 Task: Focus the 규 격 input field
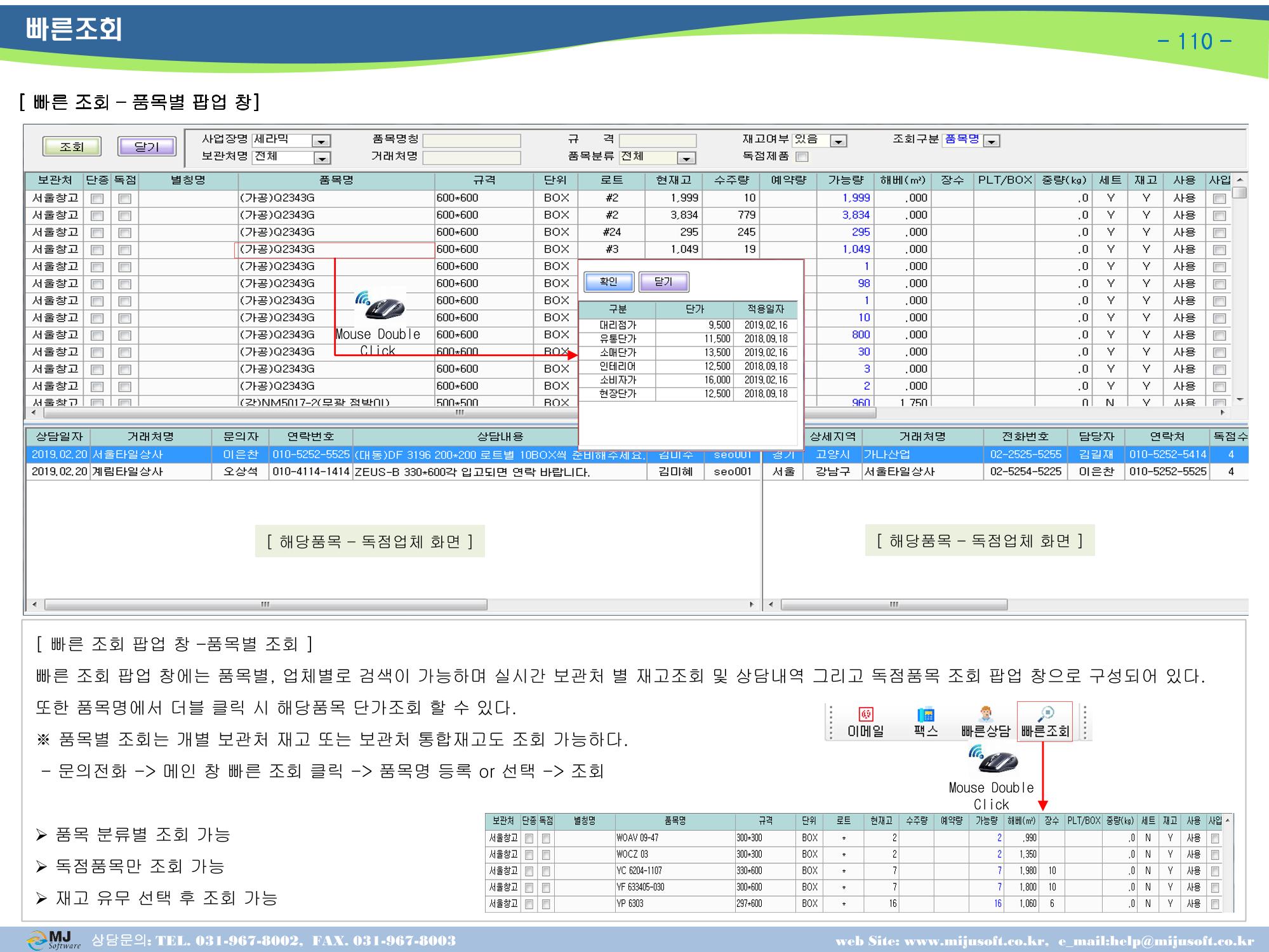[658, 140]
